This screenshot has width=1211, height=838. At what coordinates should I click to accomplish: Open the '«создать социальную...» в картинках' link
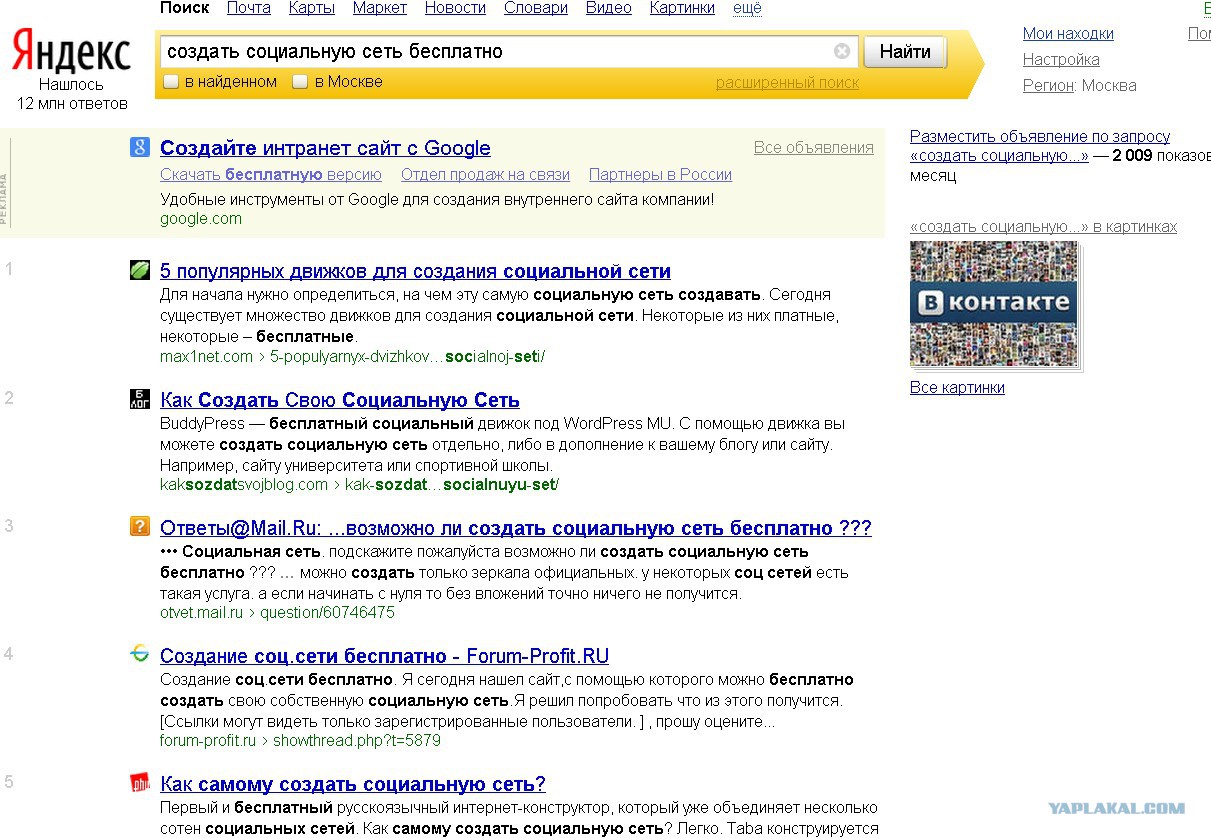point(1043,227)
